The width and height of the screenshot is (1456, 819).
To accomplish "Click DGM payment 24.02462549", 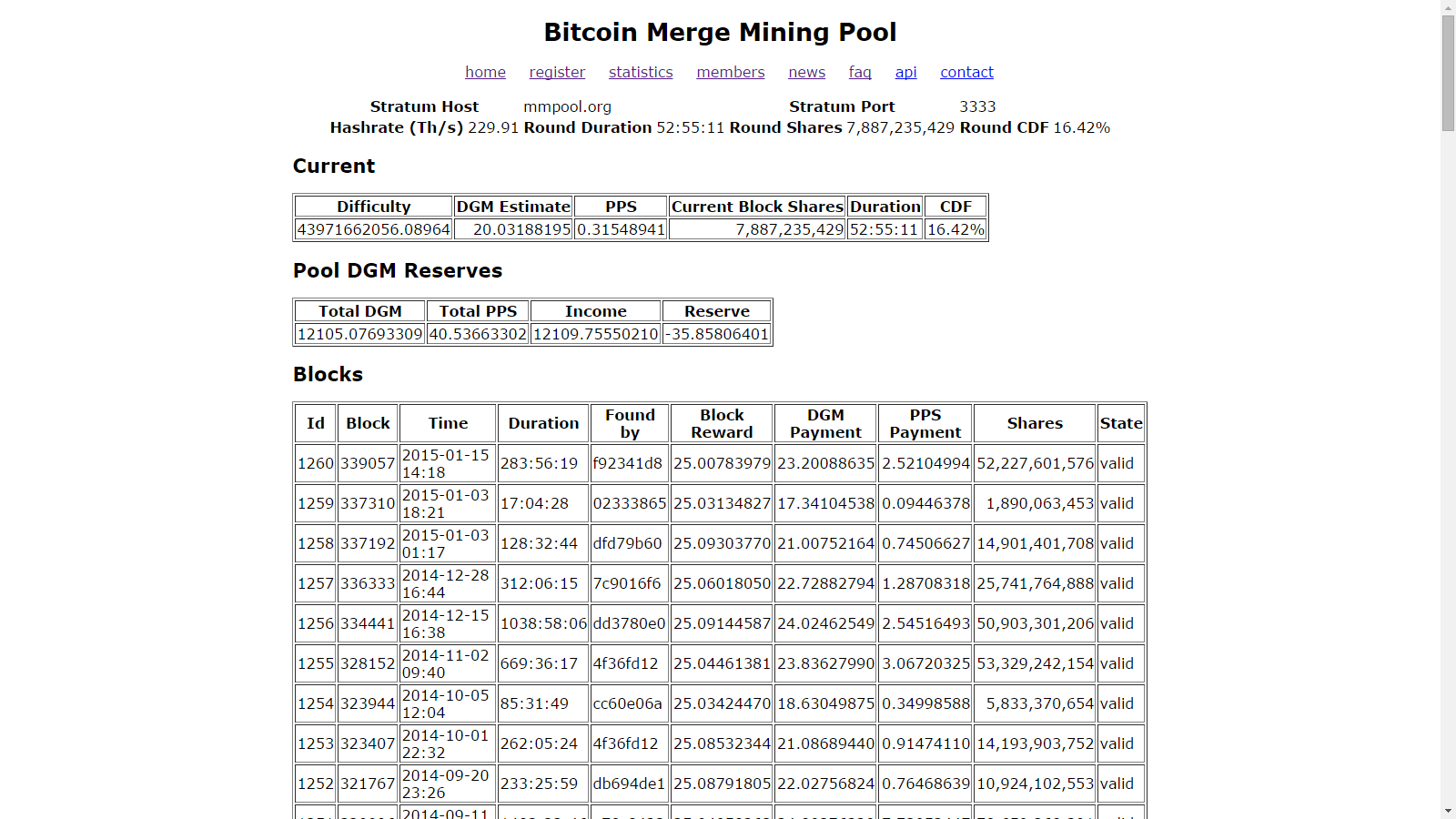I will click(825, 623).
